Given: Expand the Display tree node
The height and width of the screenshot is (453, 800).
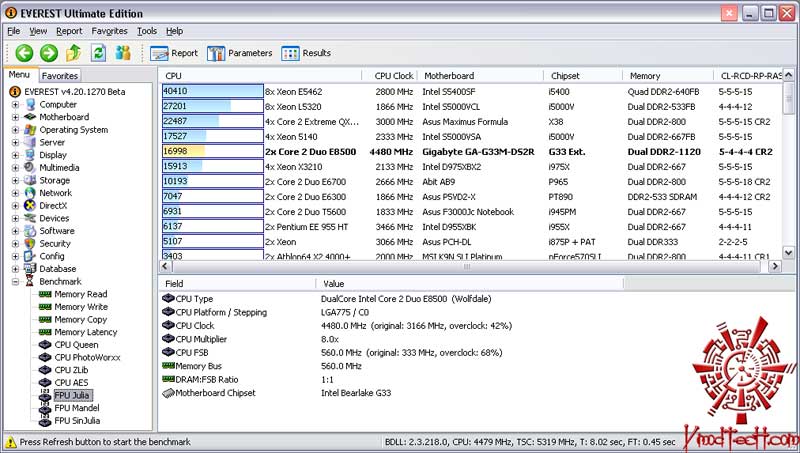Looking at the screenshot, I should tap(15, 155).
